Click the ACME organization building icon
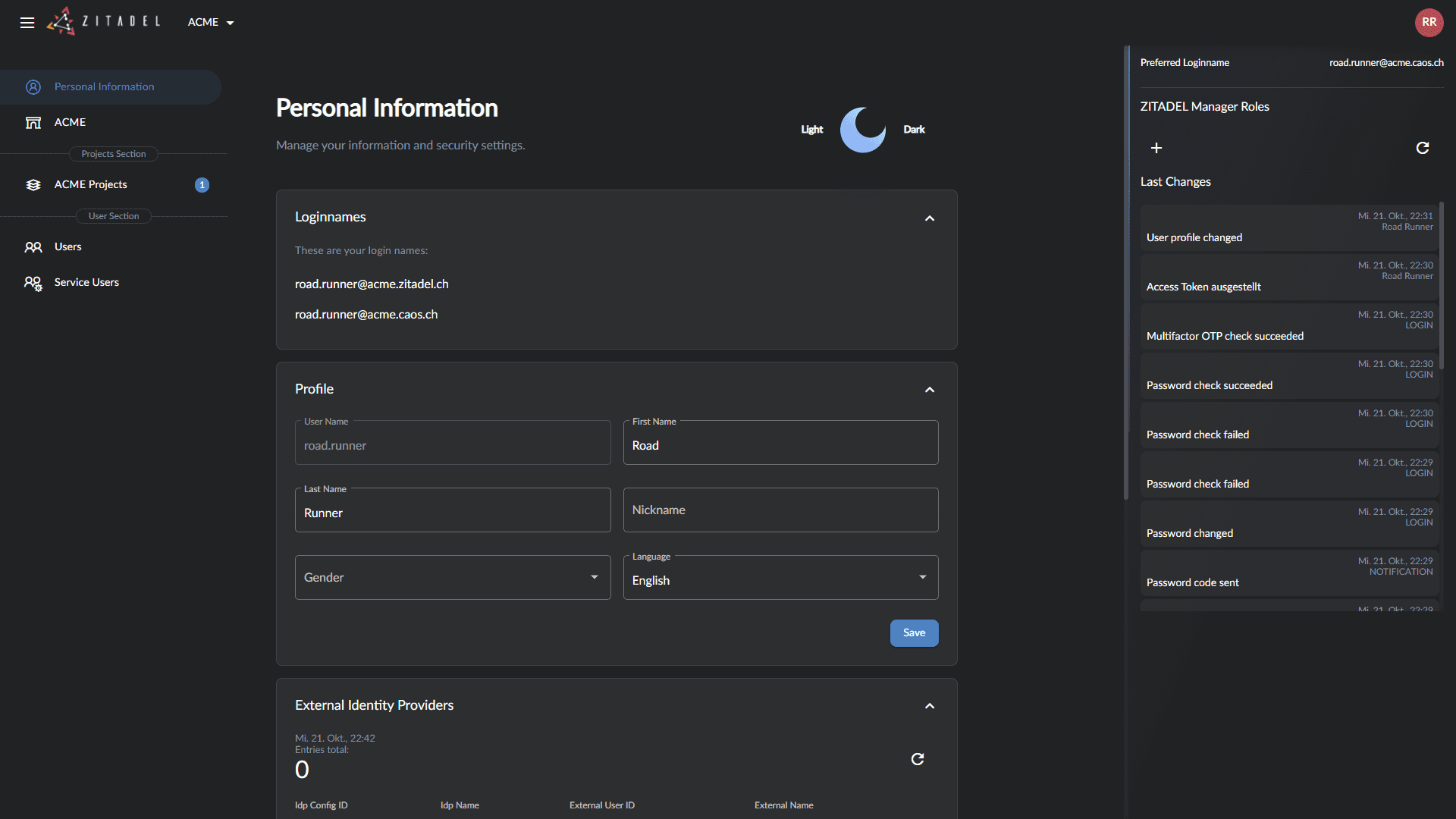The width and height of the screenshot is (1456, 819). [x=33, y=123]
